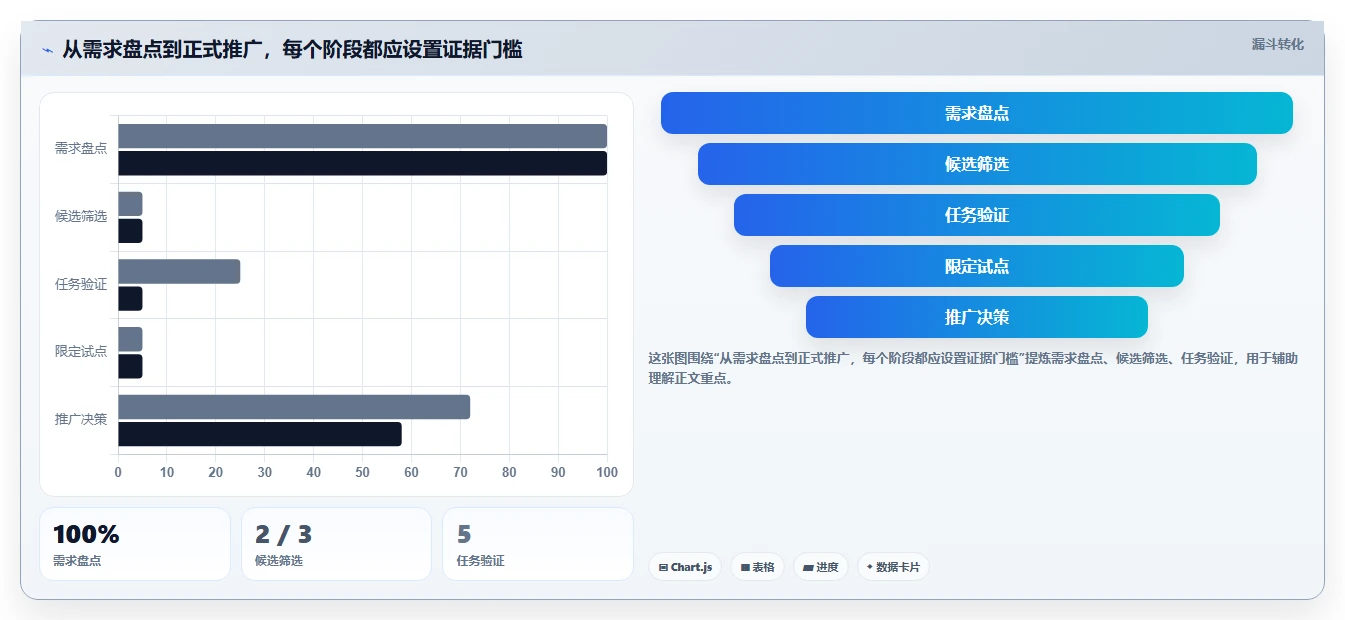Click the 表格 chip
Viewport: 1345px width, 620px height.
pyautogui.click(x=757, y=567)
